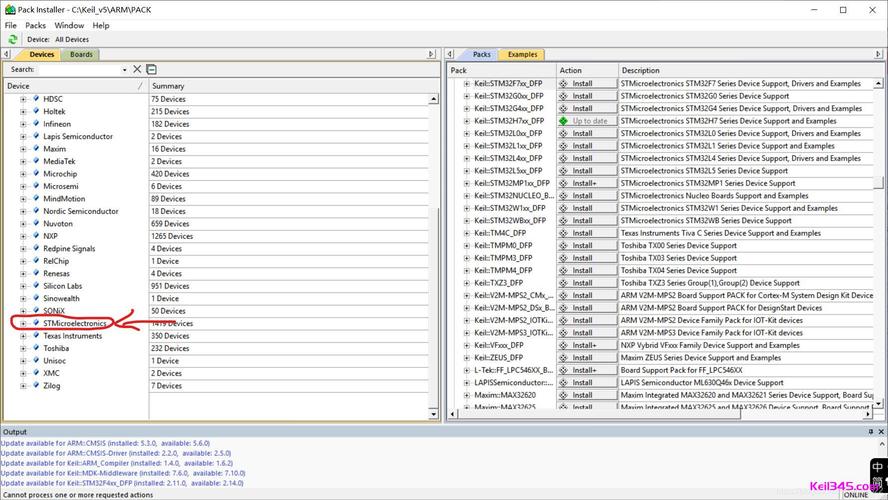Click the left arrow icon of Devices pane
Image resolution: width=888 pixels, height=500 pixels.
tap(6, 54)
